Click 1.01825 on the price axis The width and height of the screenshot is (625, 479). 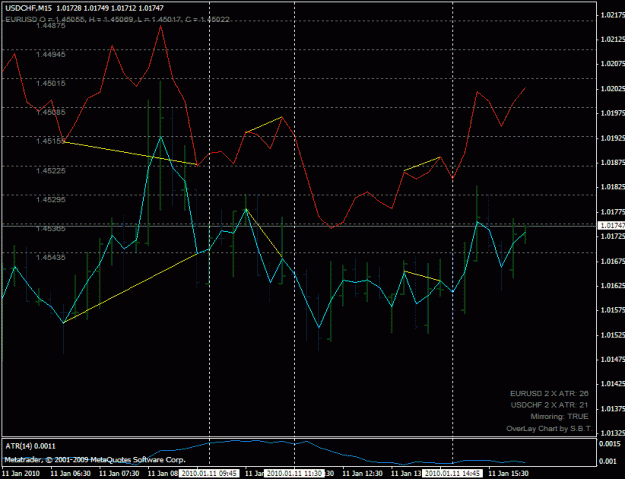click(613, 187)
